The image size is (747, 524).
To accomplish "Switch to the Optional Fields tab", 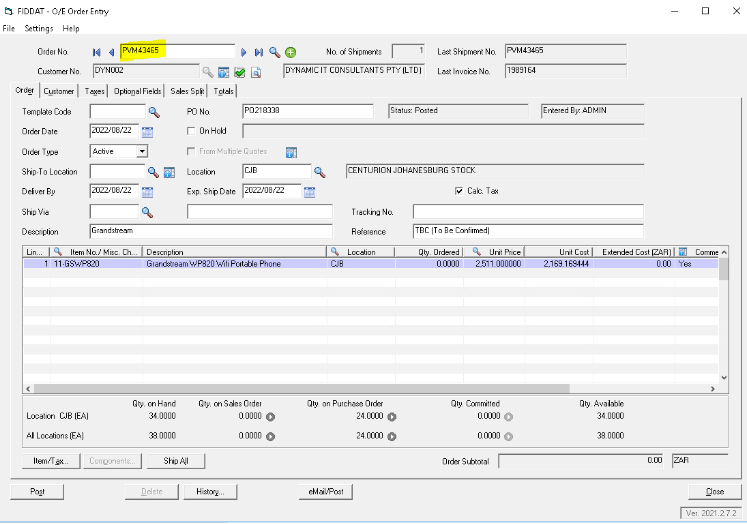I will coord(138,91).
